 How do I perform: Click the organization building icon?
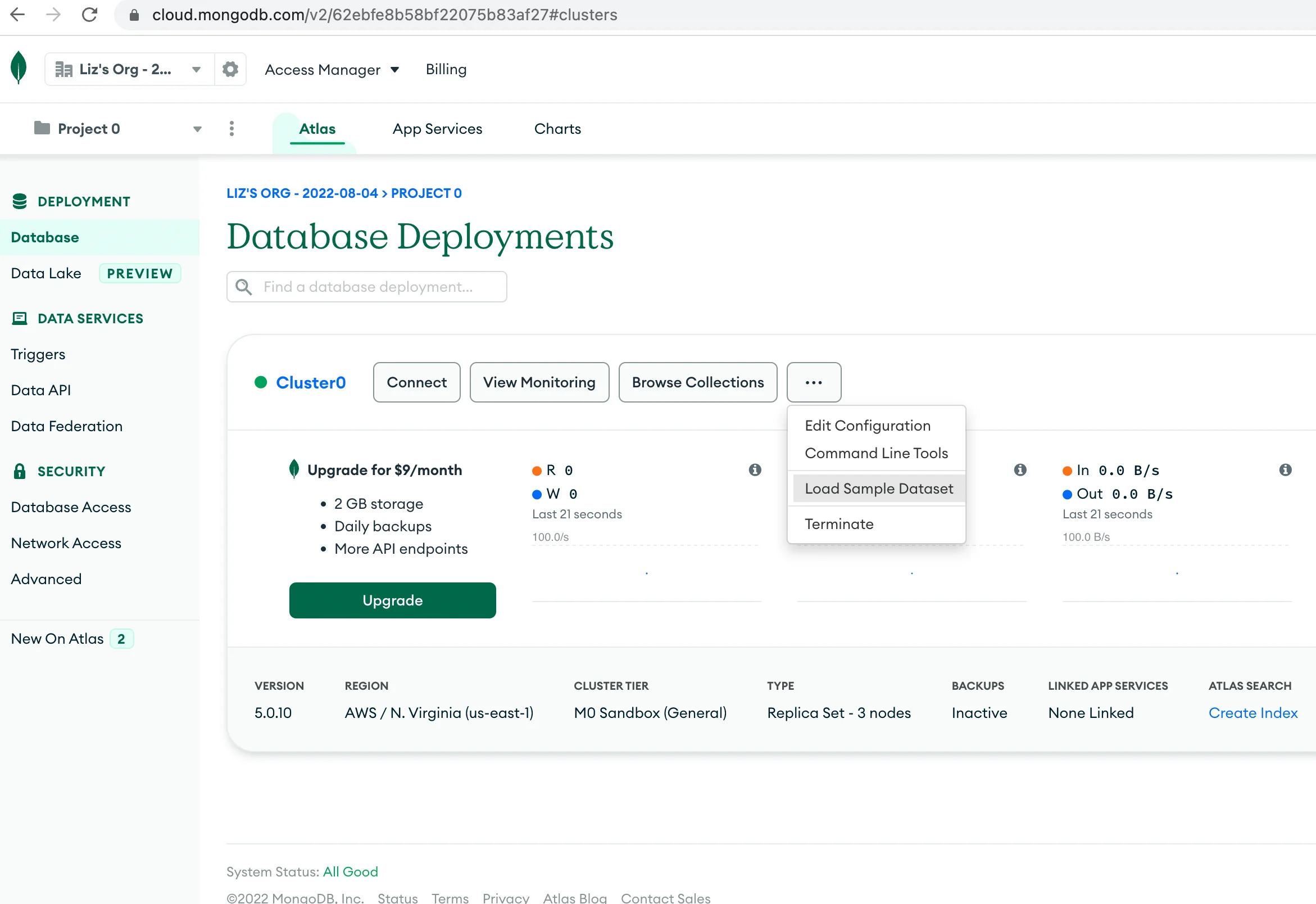[x=63, y=69]
